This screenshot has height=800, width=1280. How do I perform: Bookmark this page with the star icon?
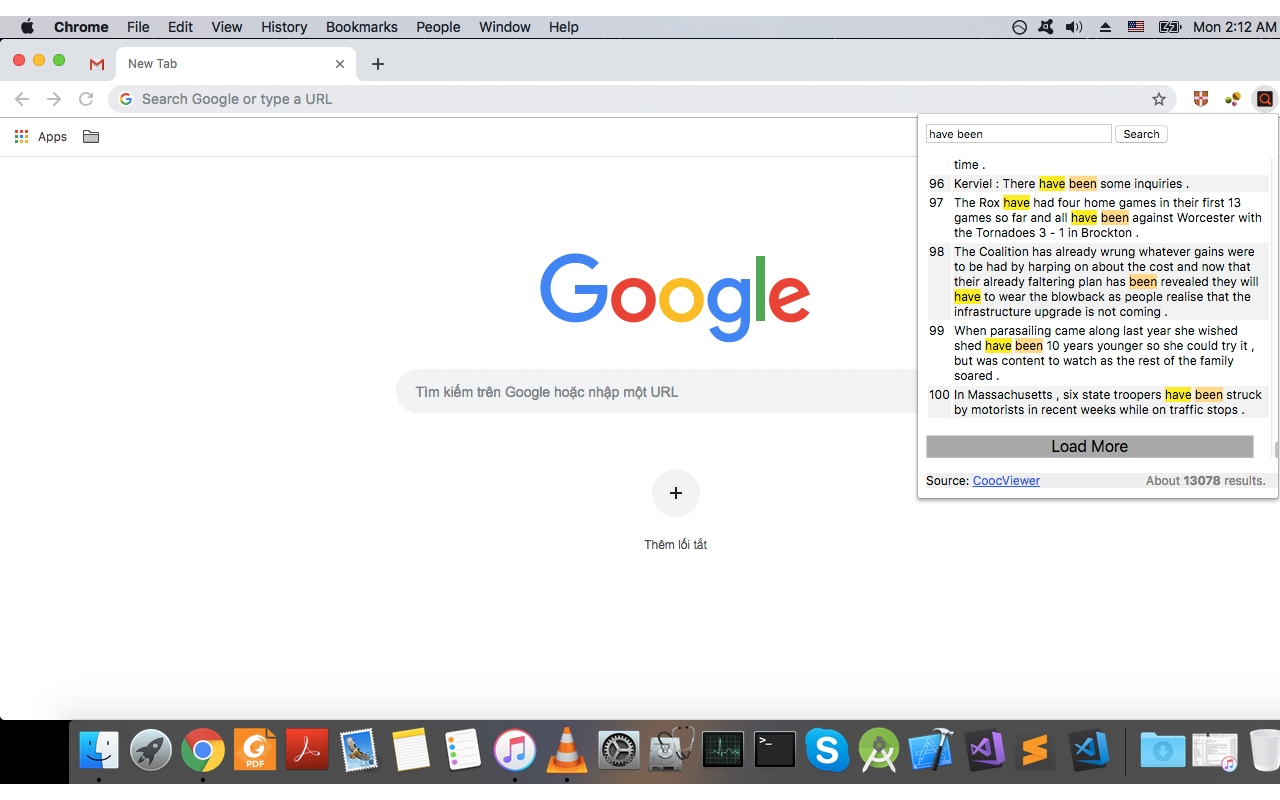[1159, 99]
